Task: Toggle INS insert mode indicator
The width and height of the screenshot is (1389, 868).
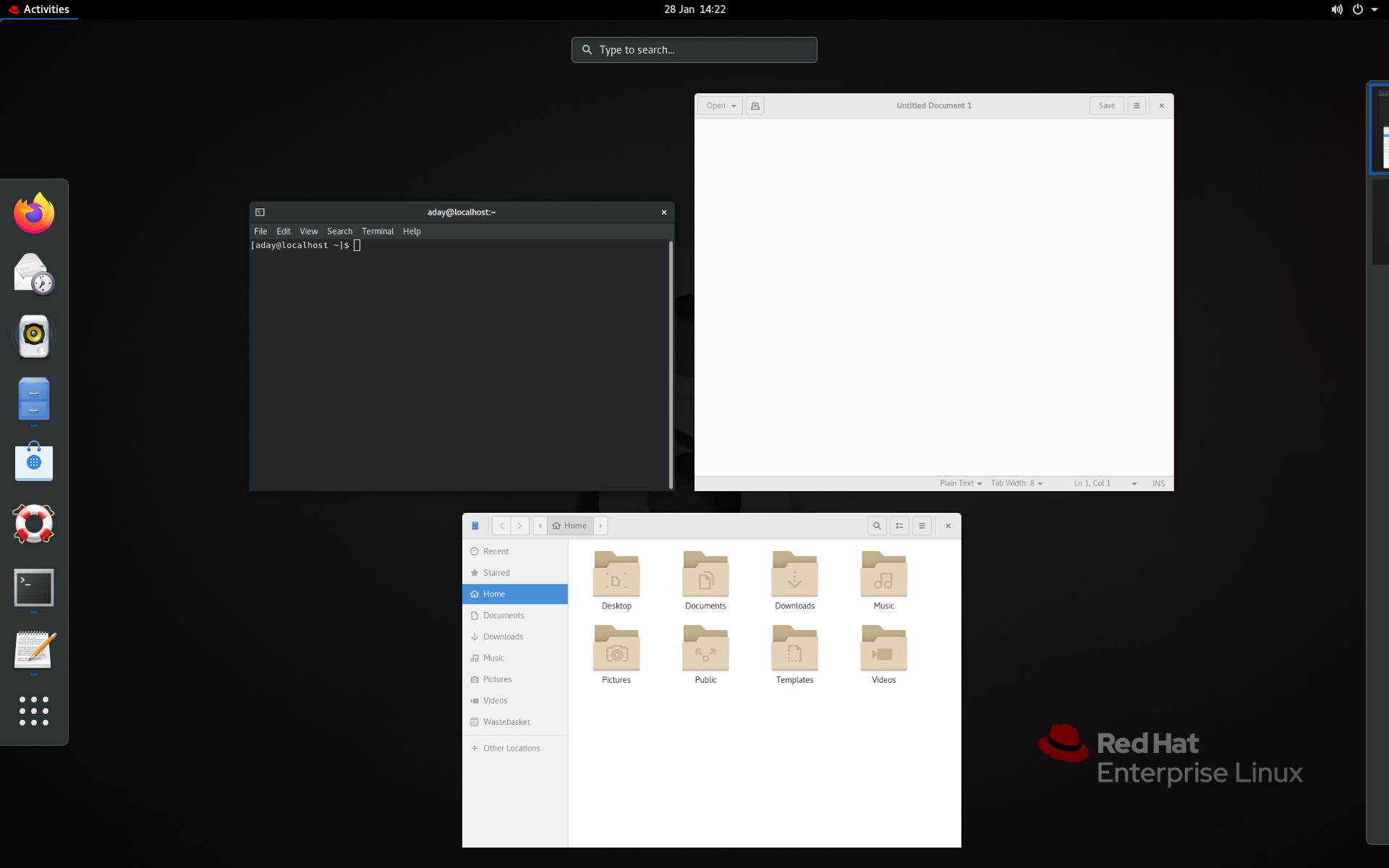Action: click(1158, 483)
